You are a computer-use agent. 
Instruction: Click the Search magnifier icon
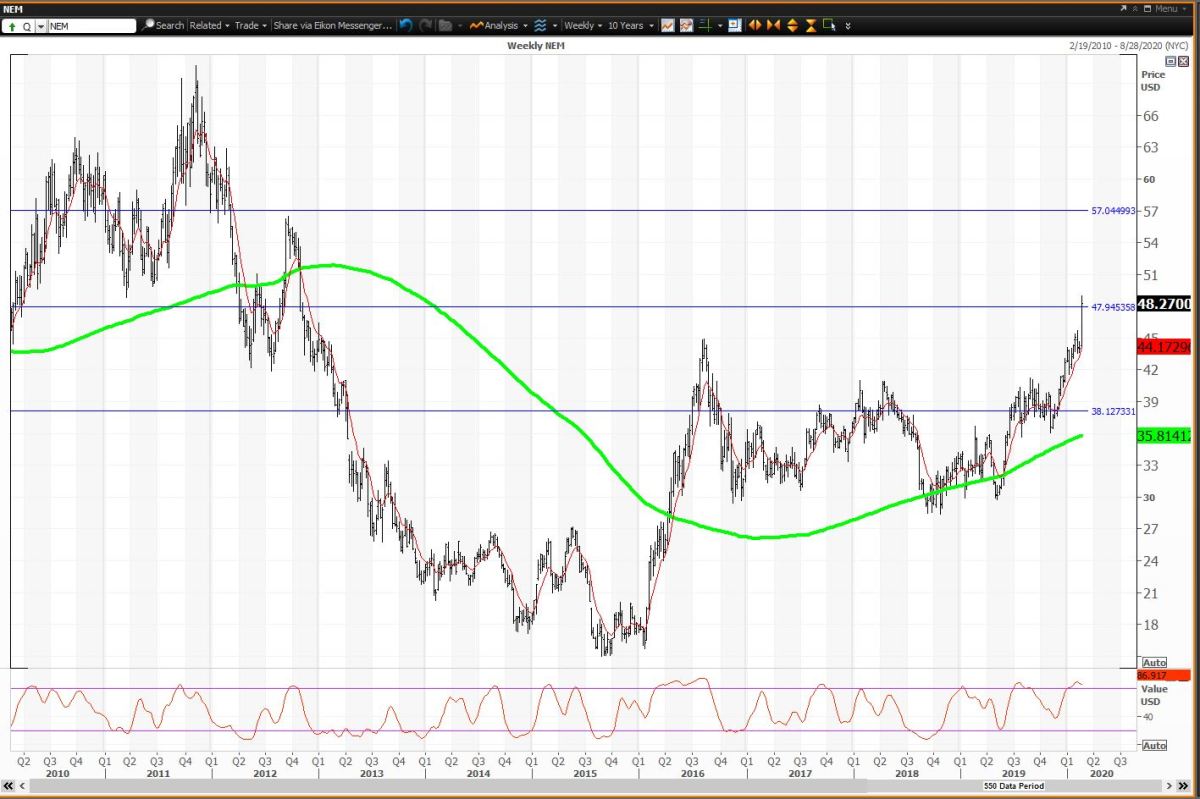[147, 25]
